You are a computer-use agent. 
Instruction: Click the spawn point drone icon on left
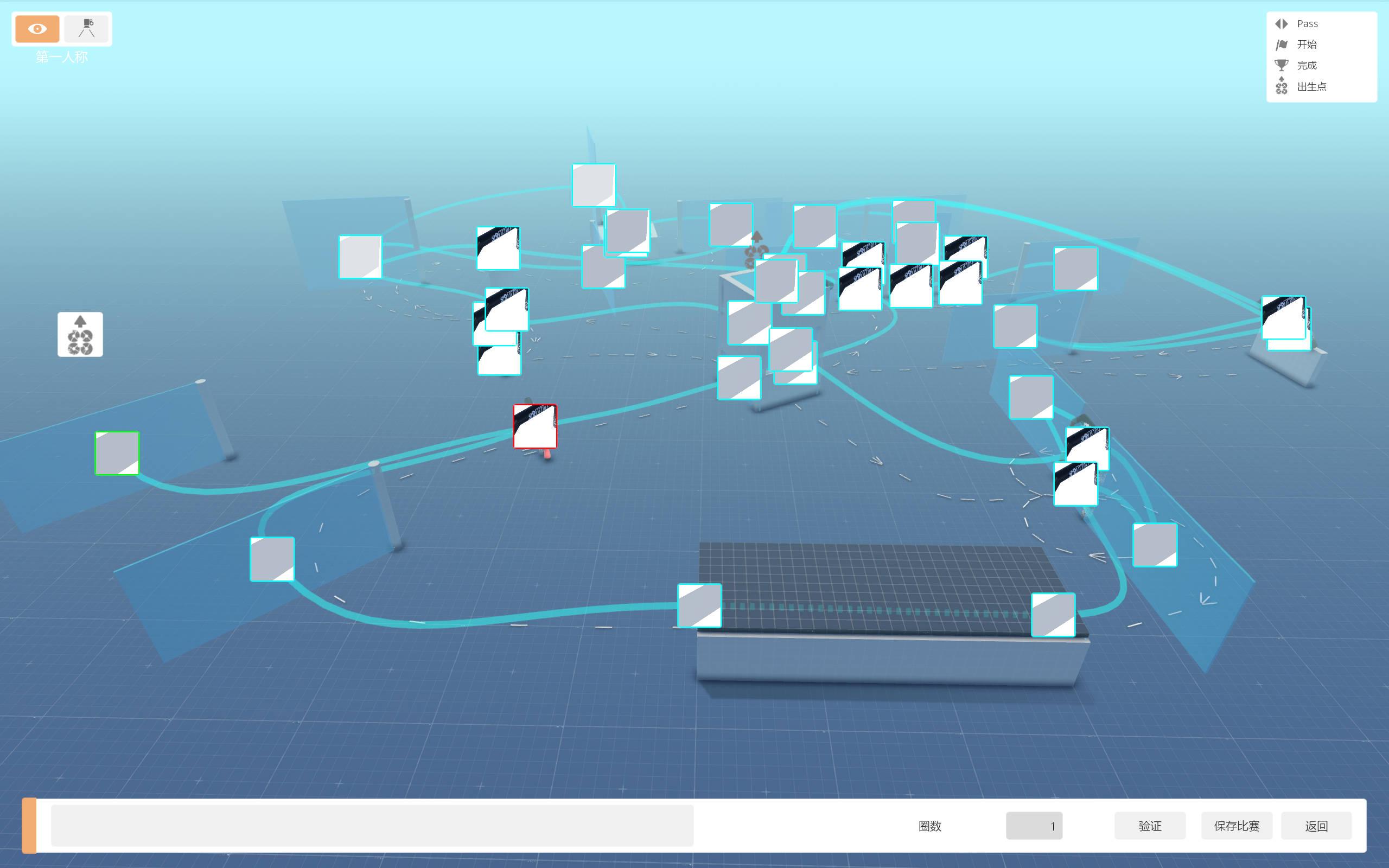(80, 335)
